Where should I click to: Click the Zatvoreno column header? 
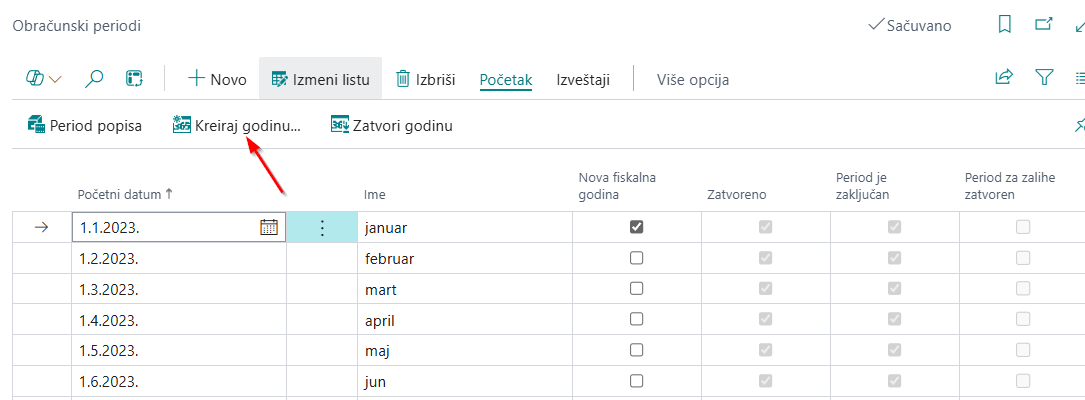point(736,194)
